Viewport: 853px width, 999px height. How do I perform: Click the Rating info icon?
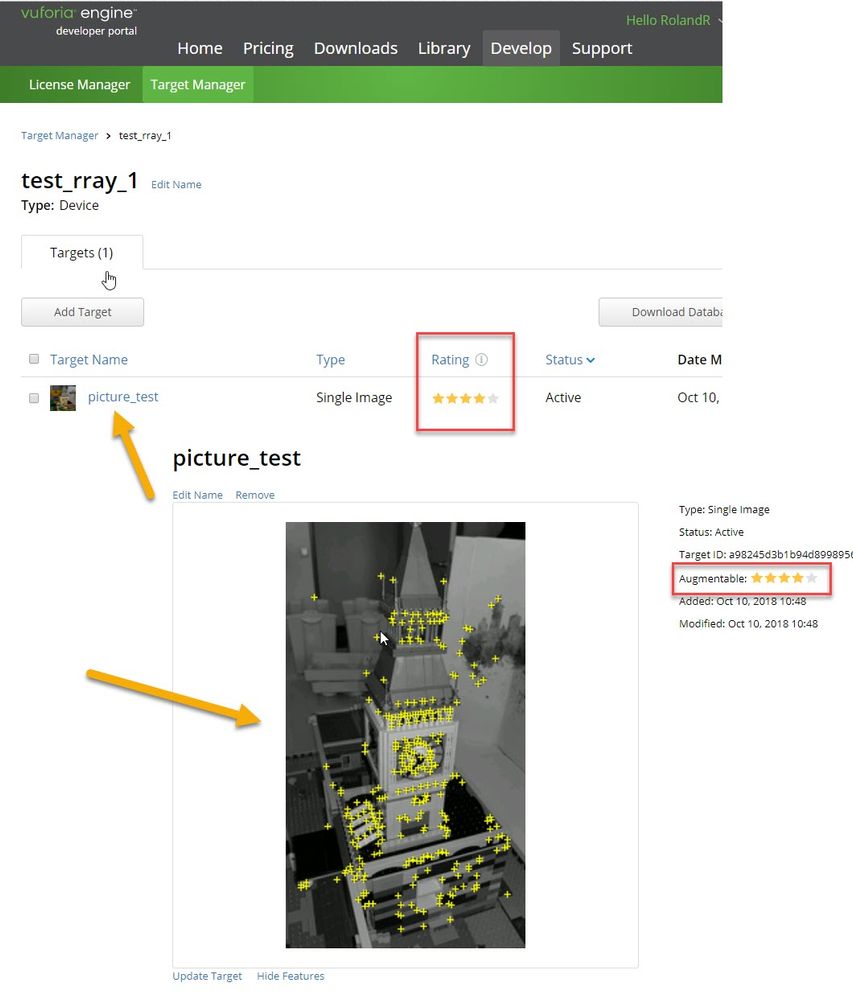(x=482, y=360)
